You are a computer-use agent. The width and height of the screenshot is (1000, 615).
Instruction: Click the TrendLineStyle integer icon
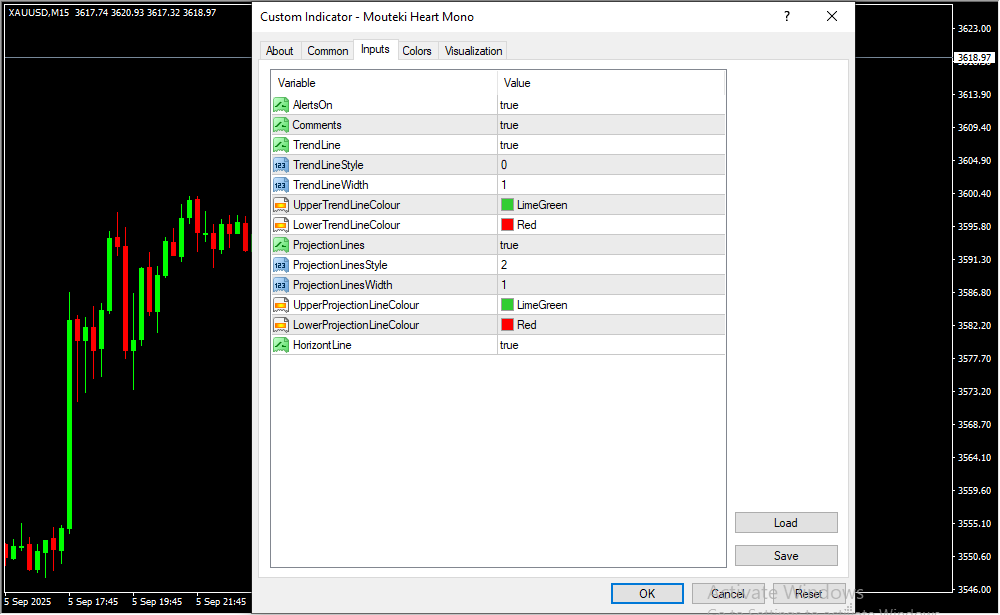(x=281, y=165)
